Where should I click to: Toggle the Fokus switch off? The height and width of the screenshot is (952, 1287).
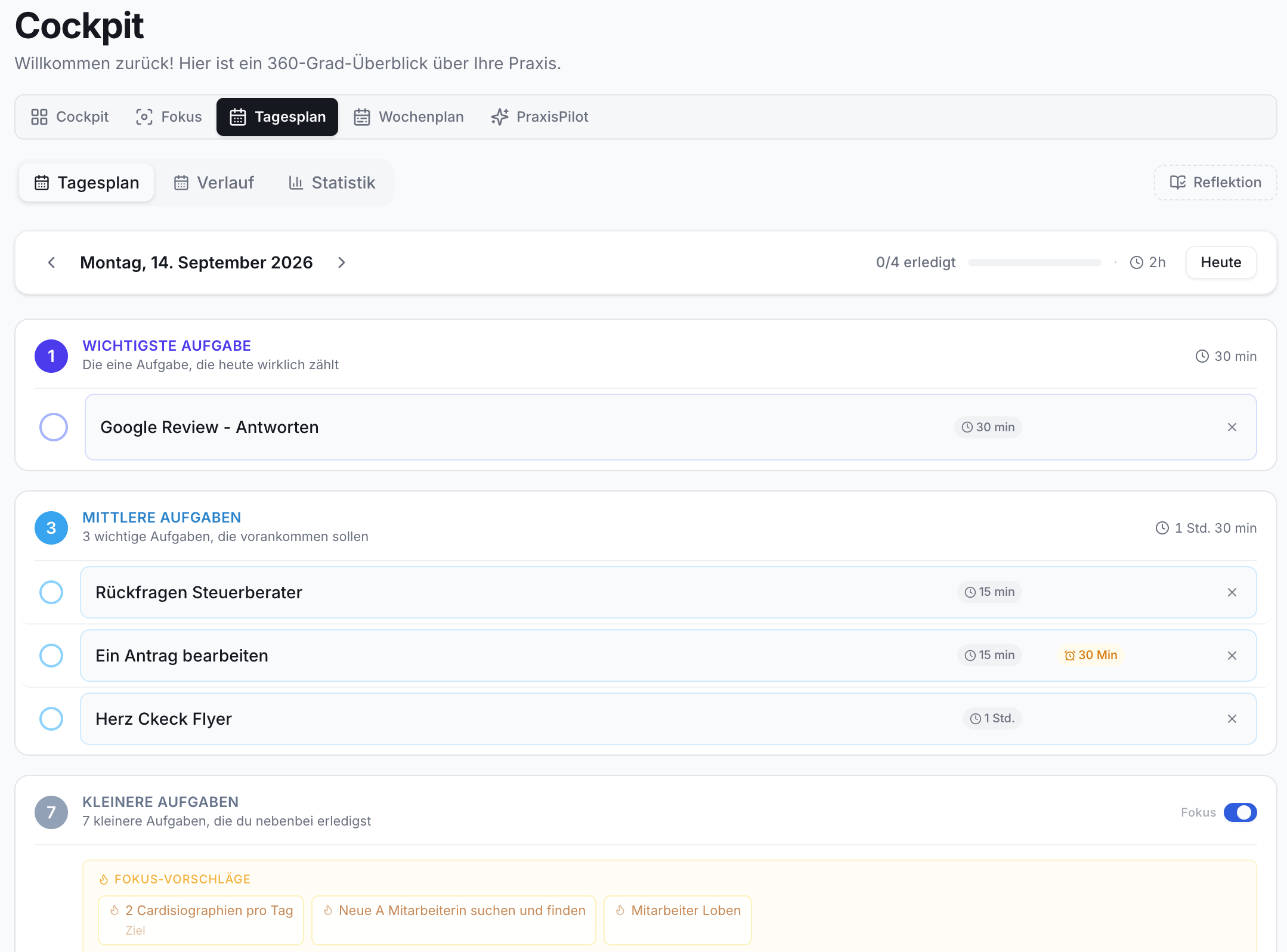[1240, 812]
